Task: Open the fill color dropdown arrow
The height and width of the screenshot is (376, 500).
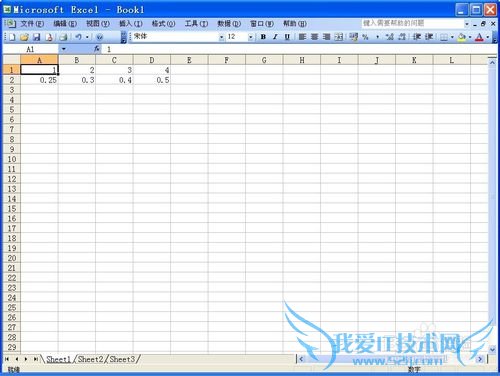Action: [x=470, y=37]
